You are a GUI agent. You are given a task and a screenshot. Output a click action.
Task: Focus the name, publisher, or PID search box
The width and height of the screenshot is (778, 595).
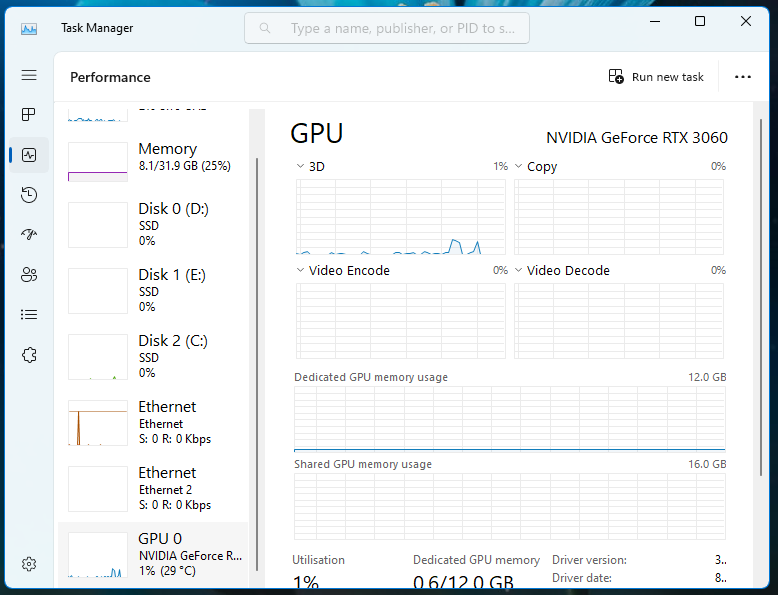pos(387,28)
